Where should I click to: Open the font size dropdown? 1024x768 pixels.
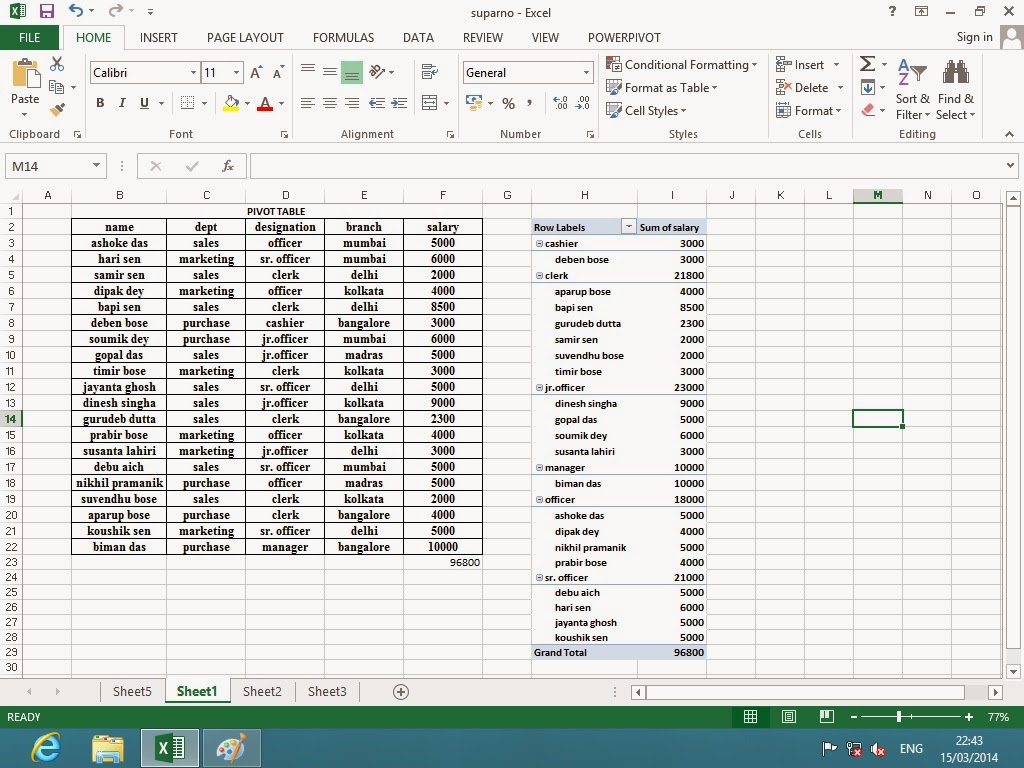click(236, 72)
